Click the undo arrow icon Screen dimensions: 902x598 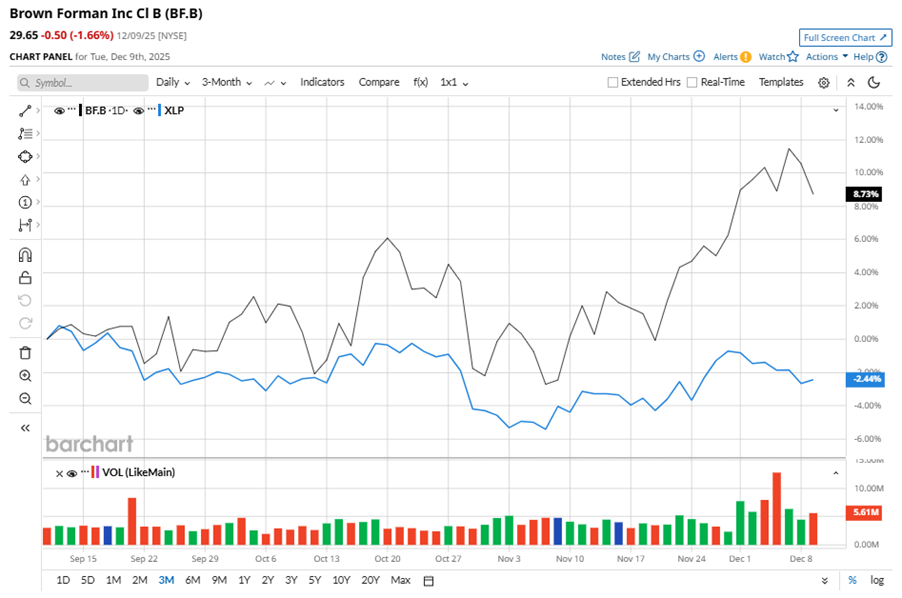click(x=25, y=301)
